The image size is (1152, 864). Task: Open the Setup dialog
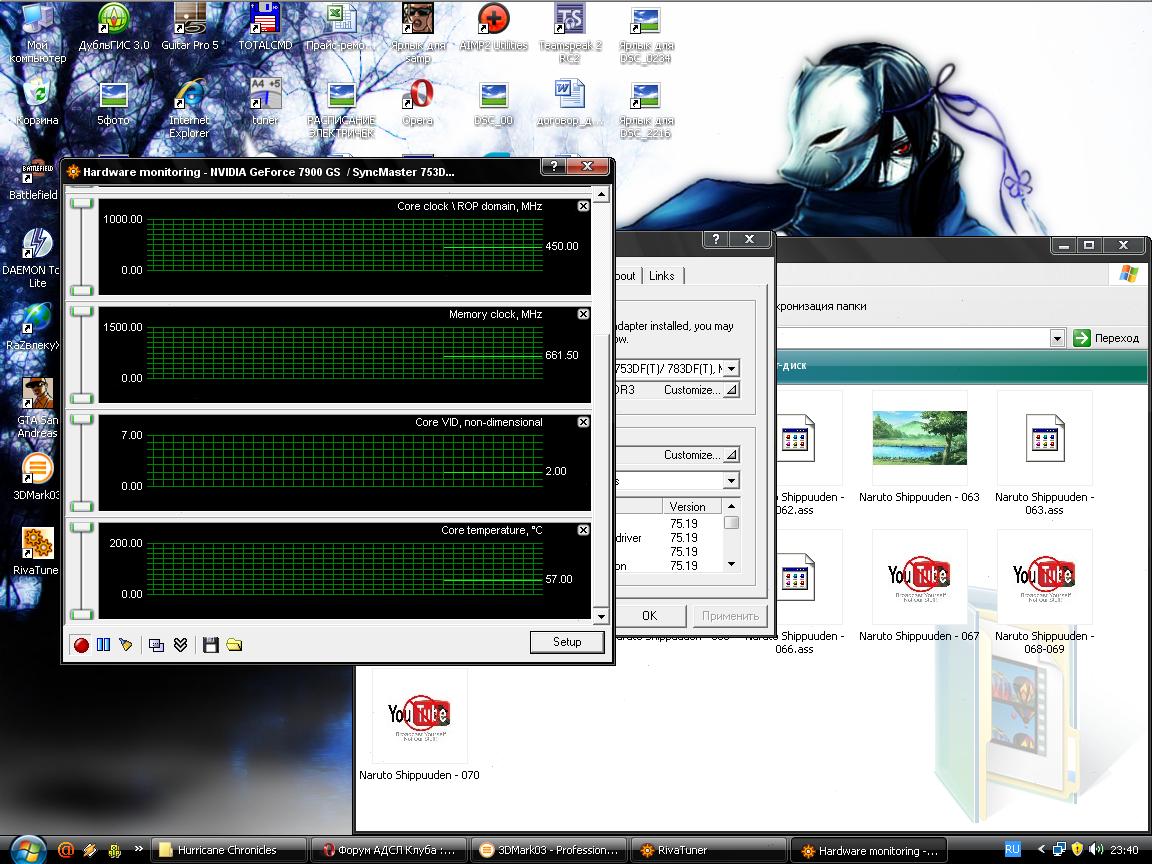[566, 642]
